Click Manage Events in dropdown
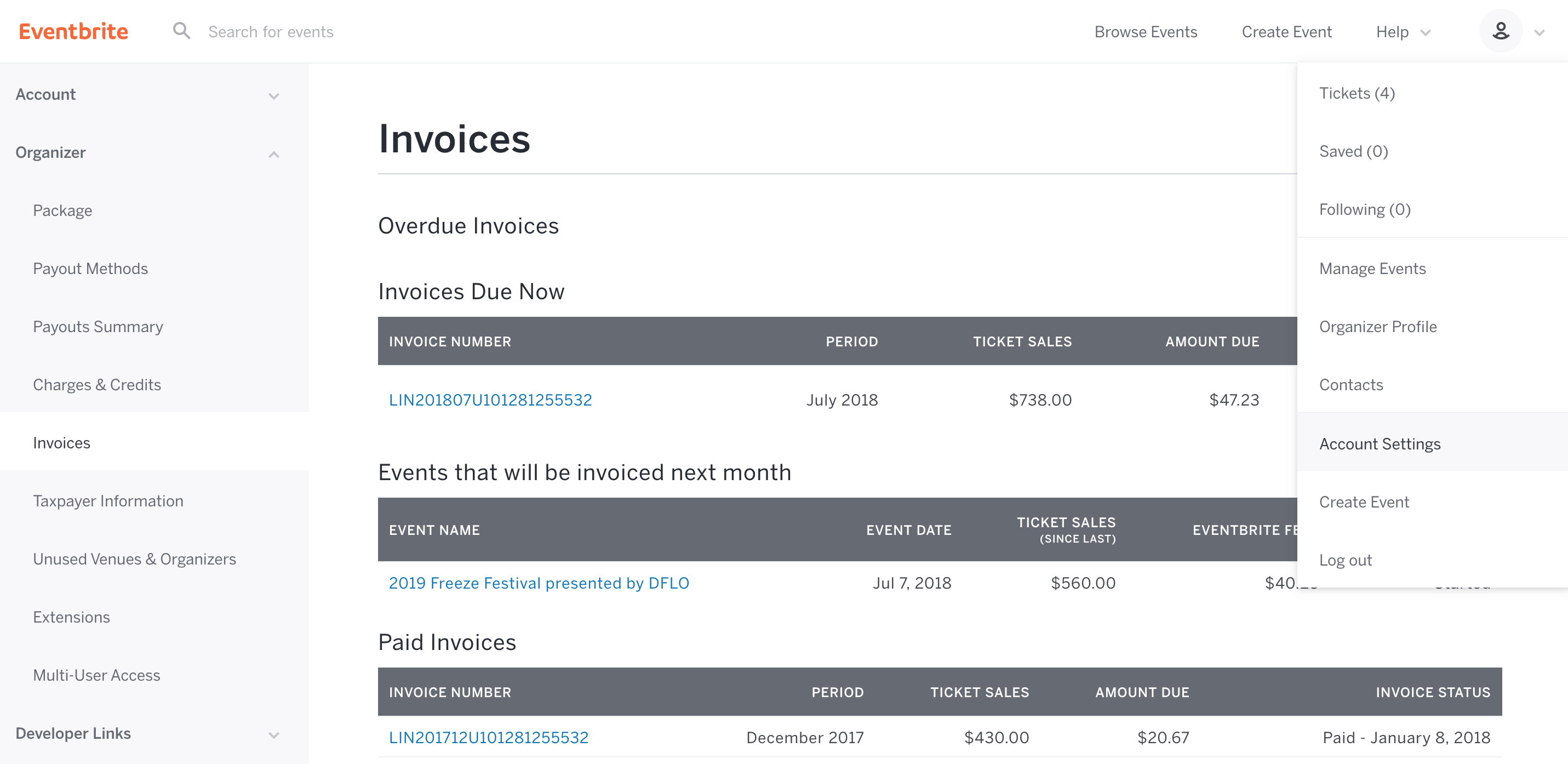The height and width of the screenshot is (764, 1568). point(1373,268)
